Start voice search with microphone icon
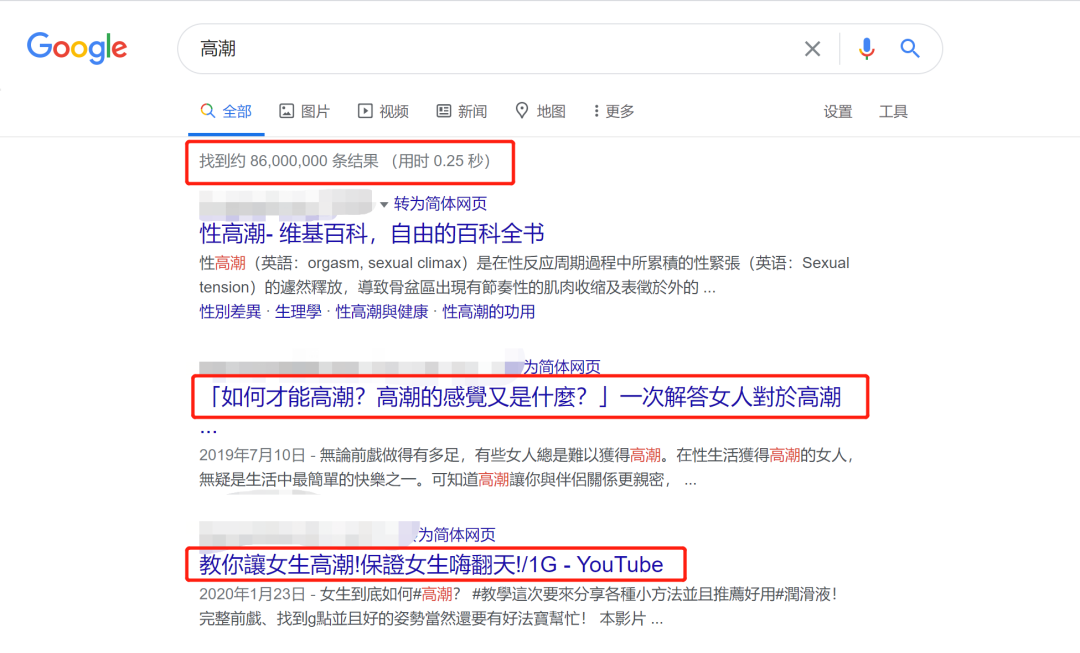1080x653 pixels. coord(866,49)
